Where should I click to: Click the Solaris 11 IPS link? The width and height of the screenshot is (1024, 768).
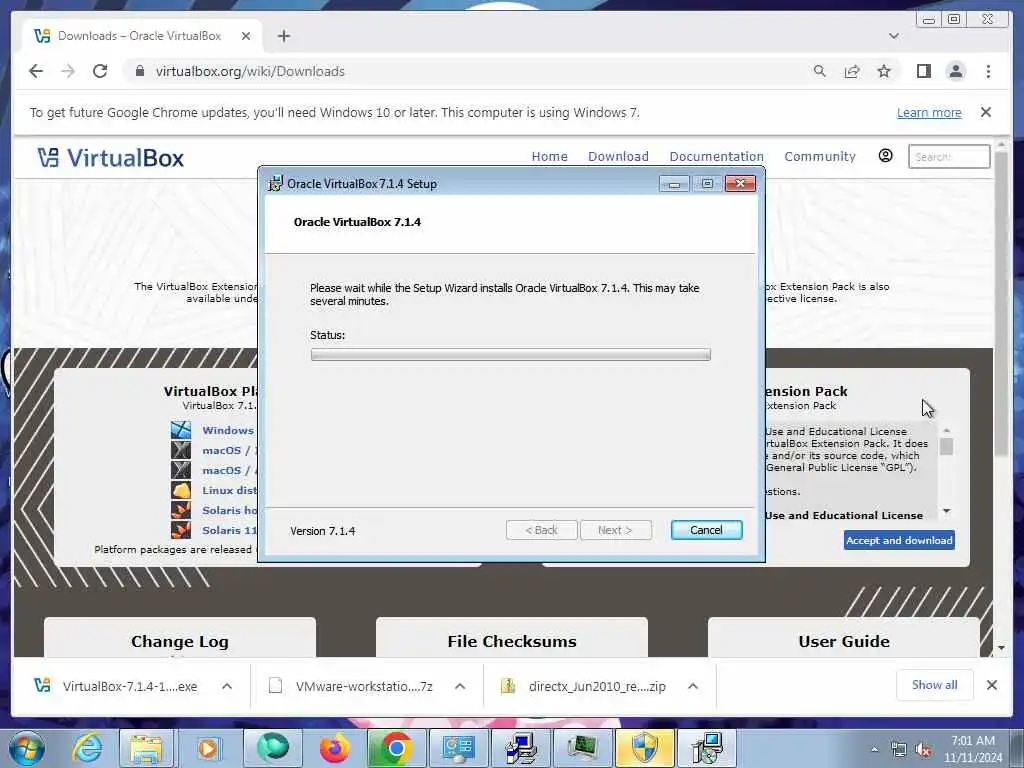click(229, 530)
